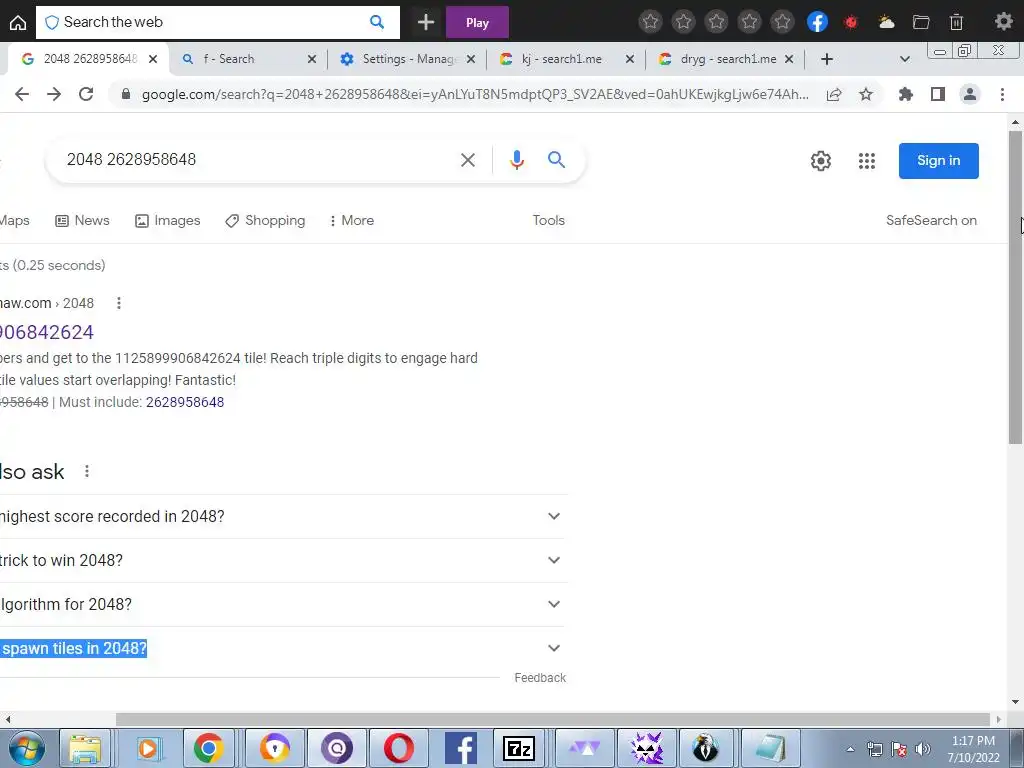Bookmark this page with the star icon

pos(866,95)
